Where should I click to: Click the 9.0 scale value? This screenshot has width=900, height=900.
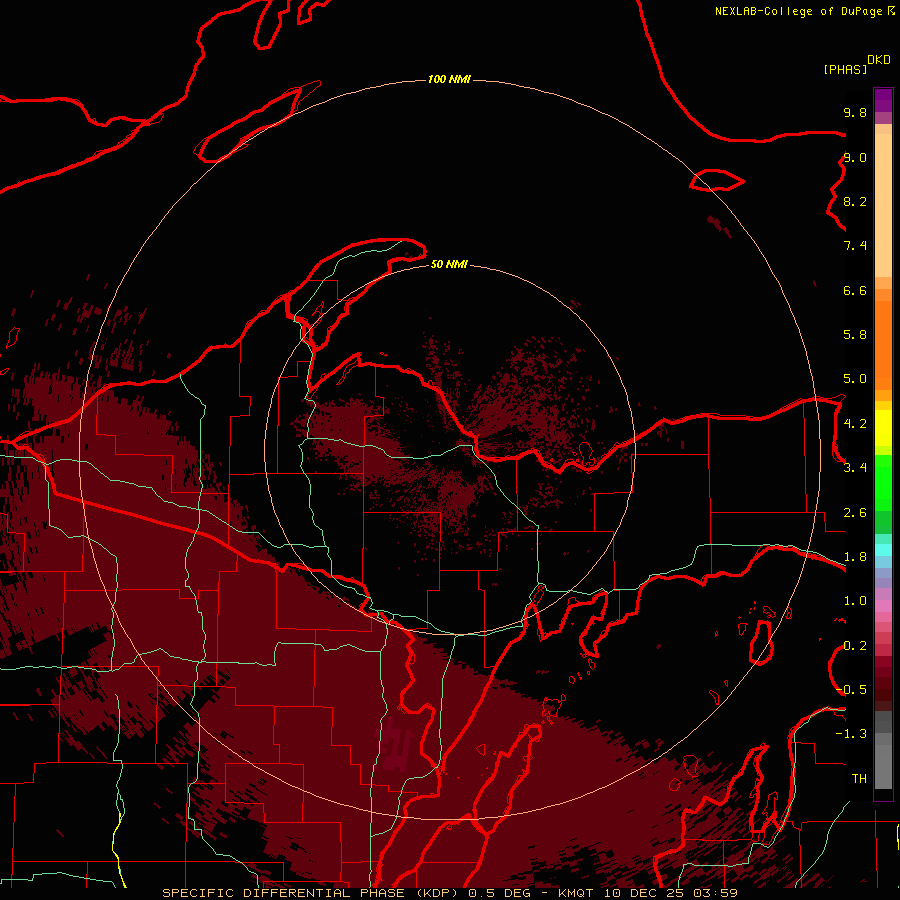pos(855,157)
